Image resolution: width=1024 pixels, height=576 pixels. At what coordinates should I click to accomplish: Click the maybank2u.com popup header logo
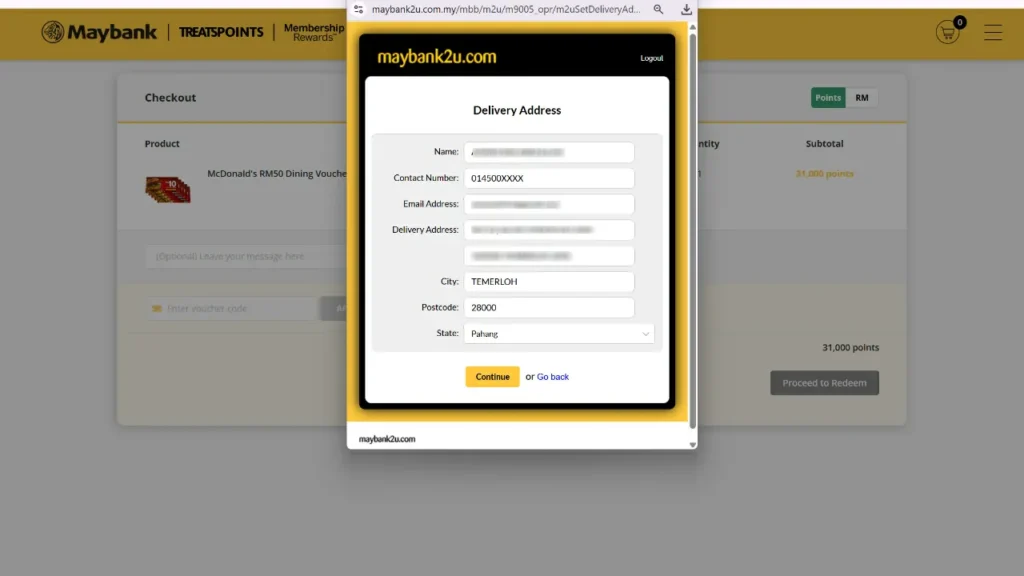tap(437, 57)
